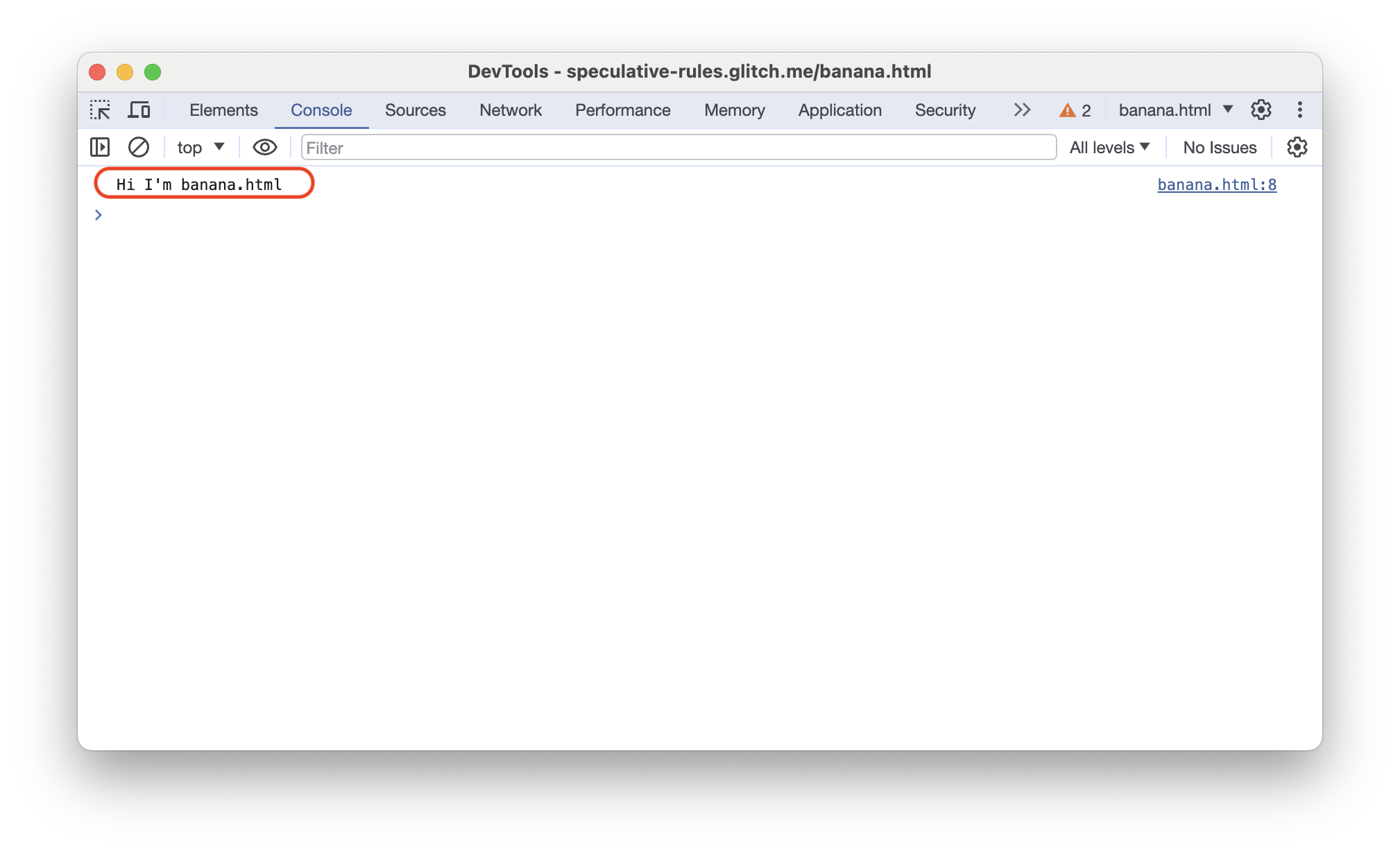The width and height of the screenshot is (1400, 853).
Task: Click the Sidebar toggle icon
Action: tap(100, 147)
